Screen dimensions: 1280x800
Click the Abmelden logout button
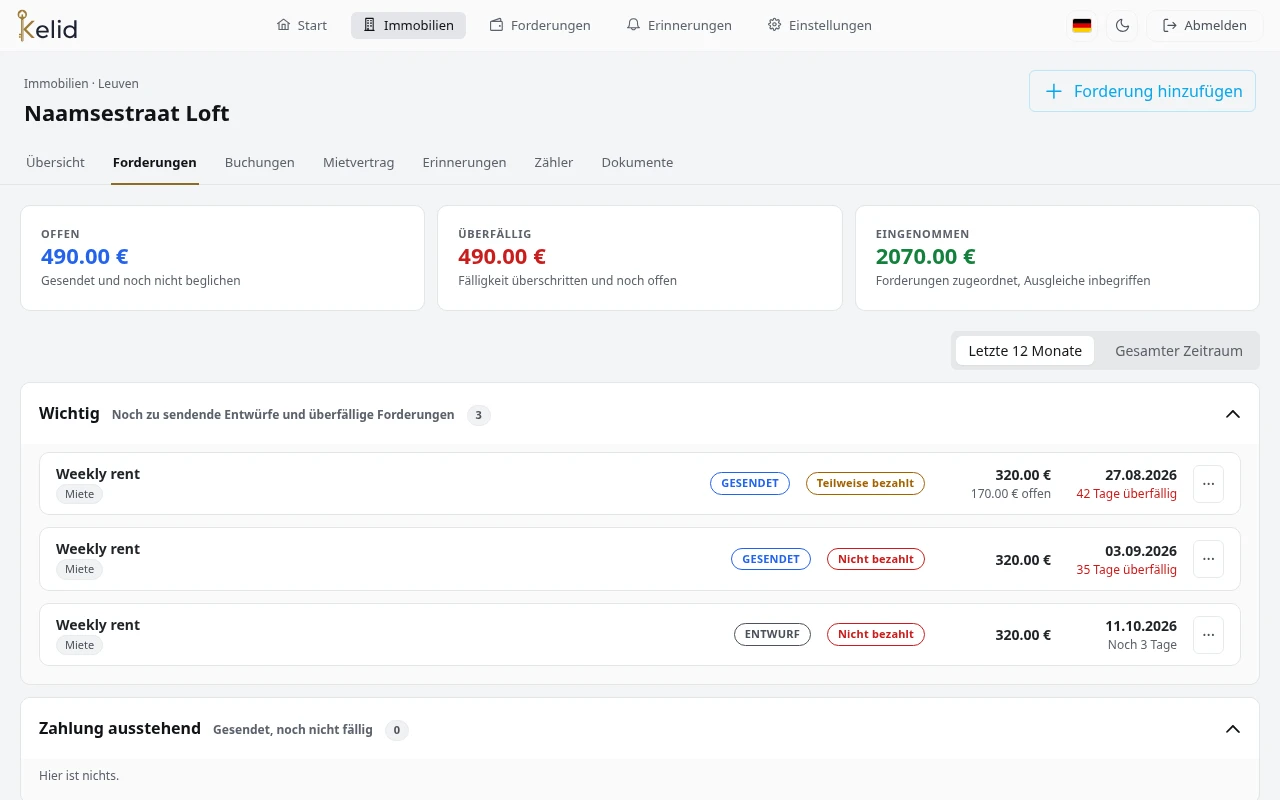pyautogui.click(x=1205, y=26)
